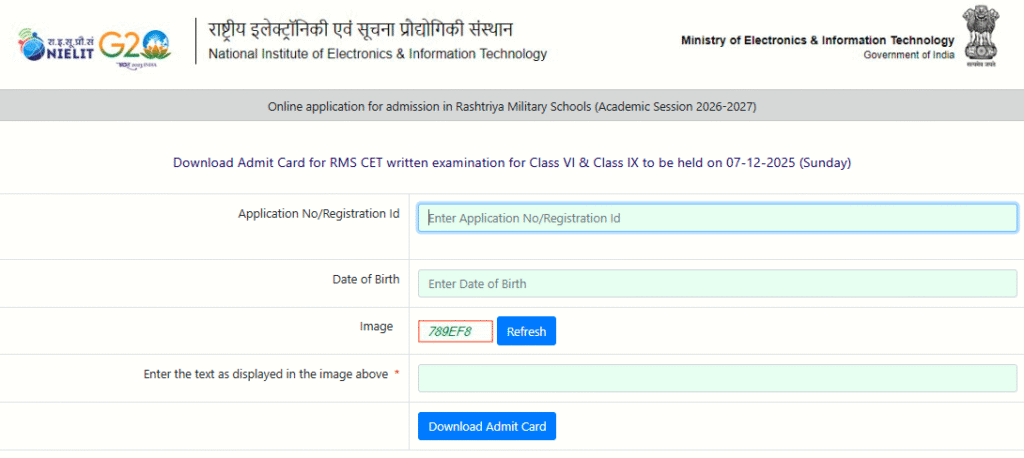Click the captcha text entry field
Viewport: 1024px width, 458px height.
pos(717,378)
